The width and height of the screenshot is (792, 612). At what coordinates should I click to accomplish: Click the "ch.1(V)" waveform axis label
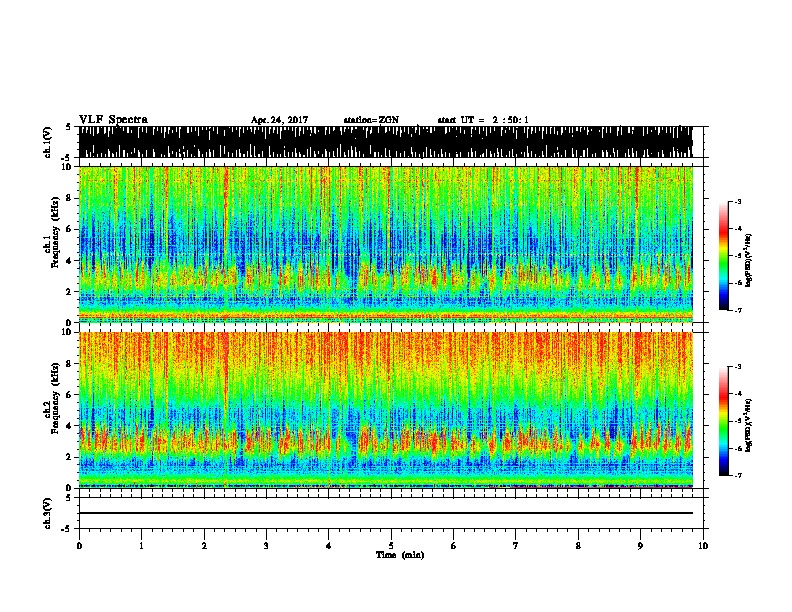click(x=48, y=142)
